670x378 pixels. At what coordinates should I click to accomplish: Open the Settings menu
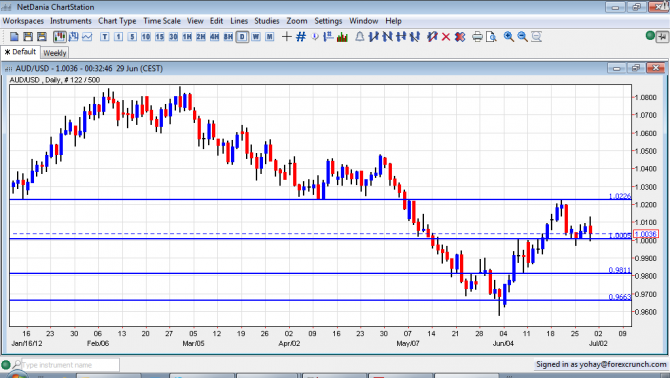click(328, 21)
